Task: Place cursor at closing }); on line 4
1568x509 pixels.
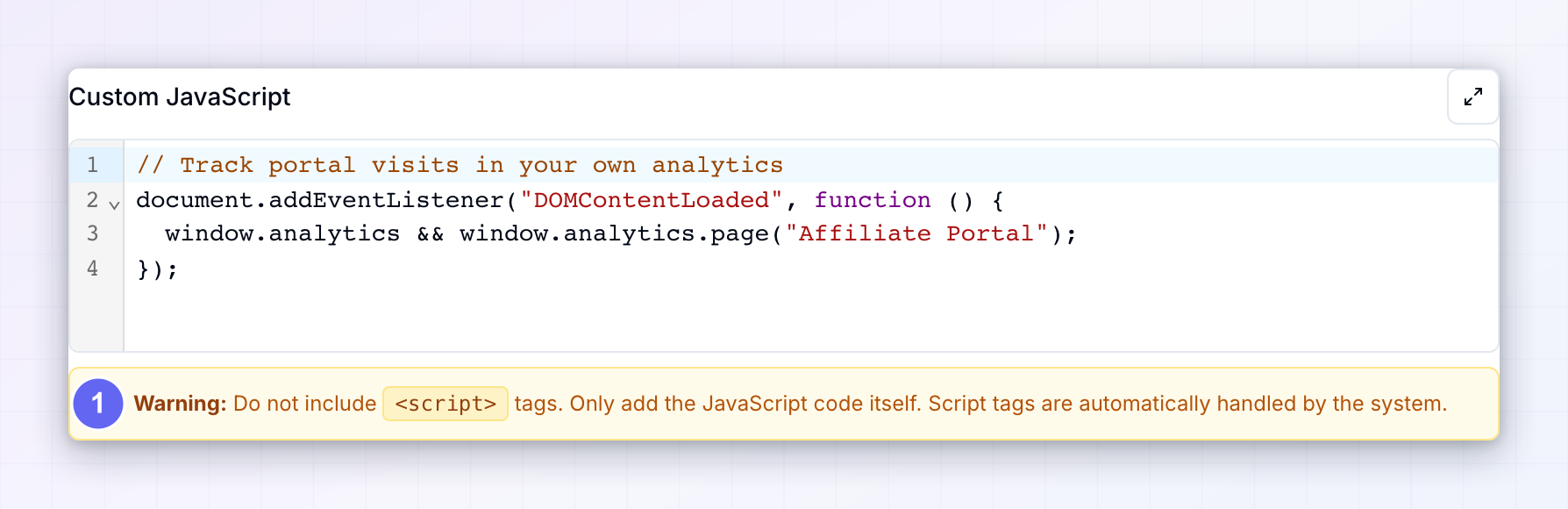Action: click(158, 269)
